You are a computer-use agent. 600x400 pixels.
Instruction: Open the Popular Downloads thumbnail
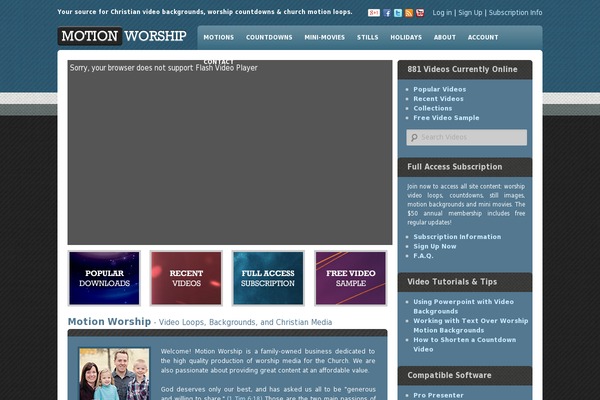click(x=104, y=278)
